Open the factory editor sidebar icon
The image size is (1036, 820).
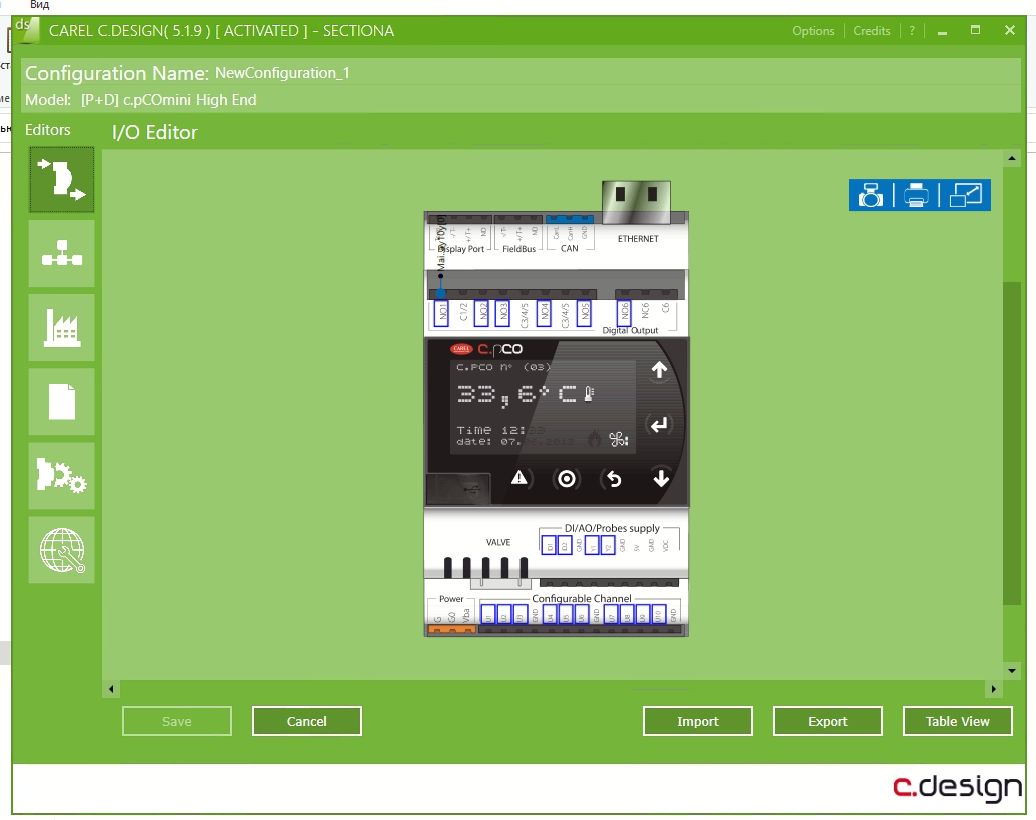pos(61,328)
